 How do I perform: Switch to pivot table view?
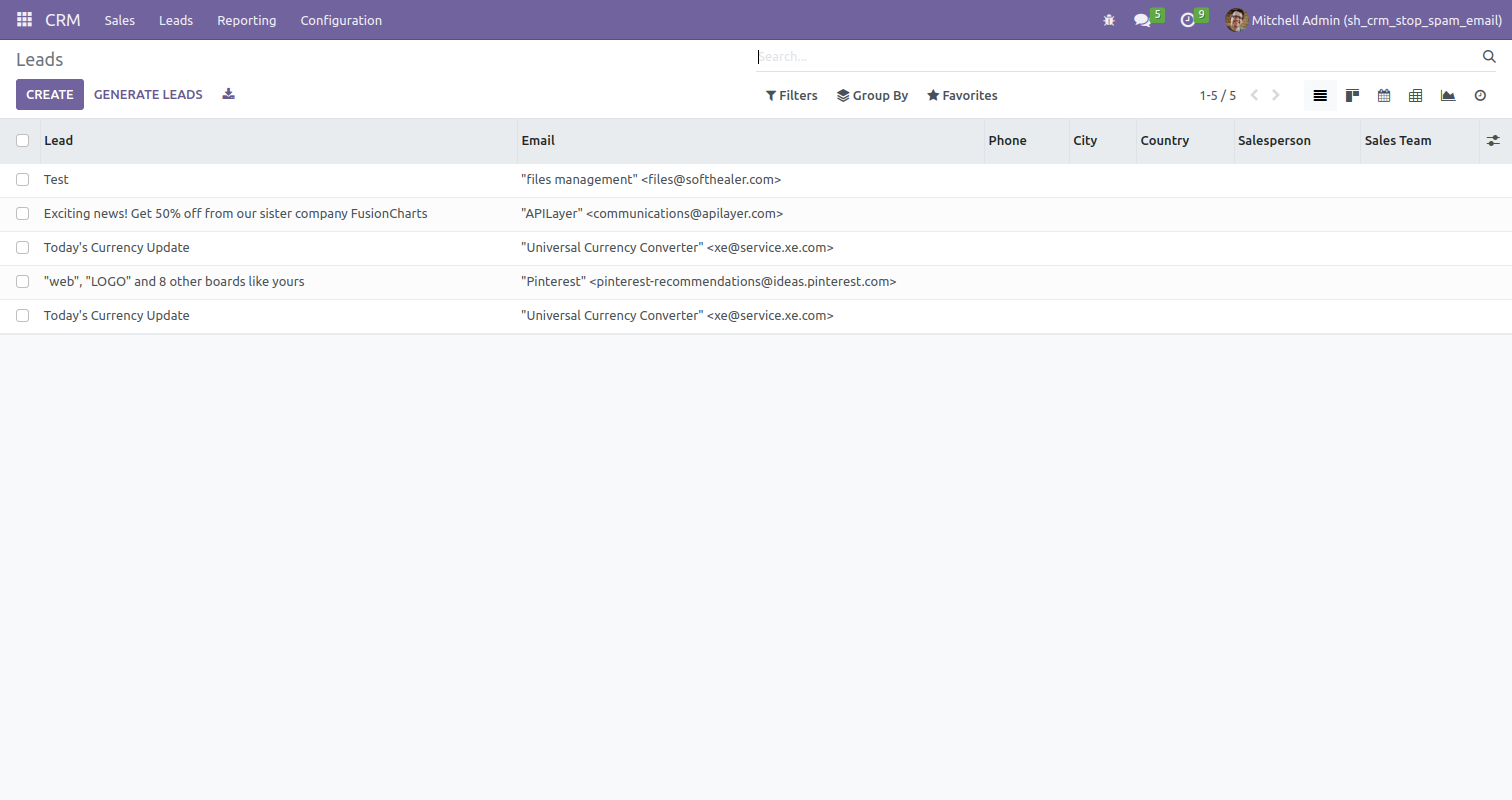[1416, 96]
